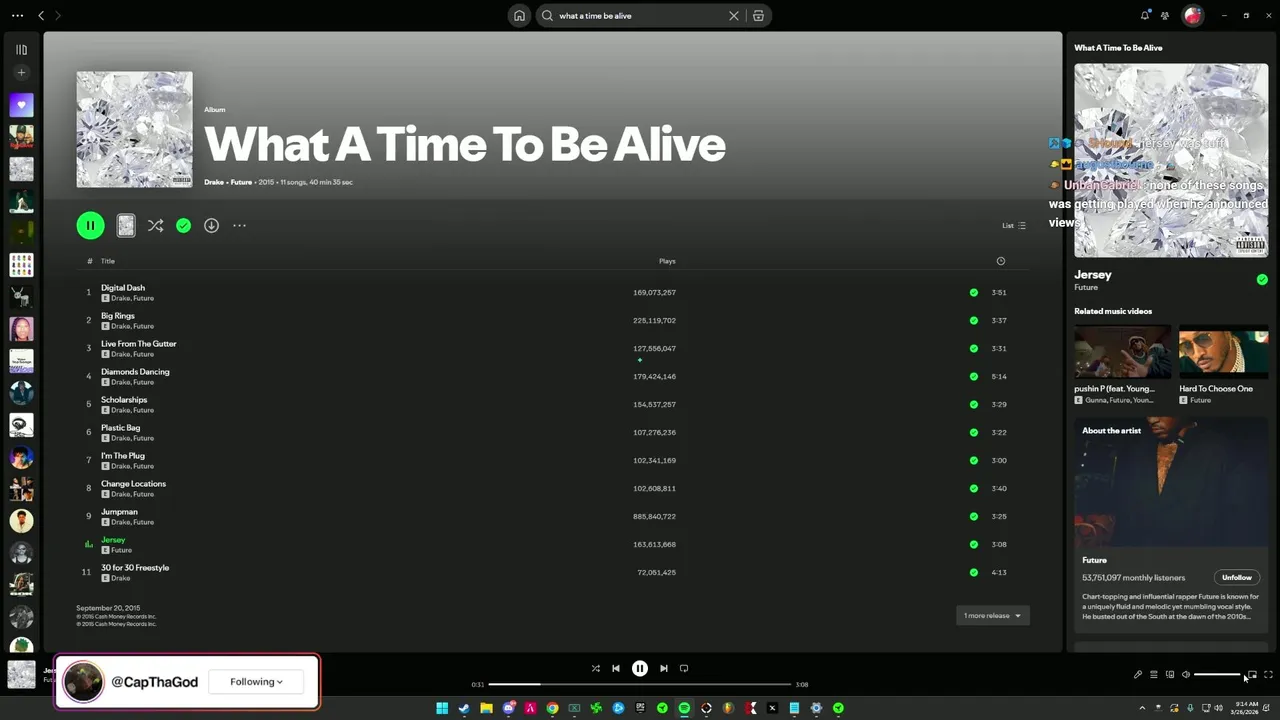Toggle saved checkmark for 30 for 30 Freestyle

[x=973, y=573]
